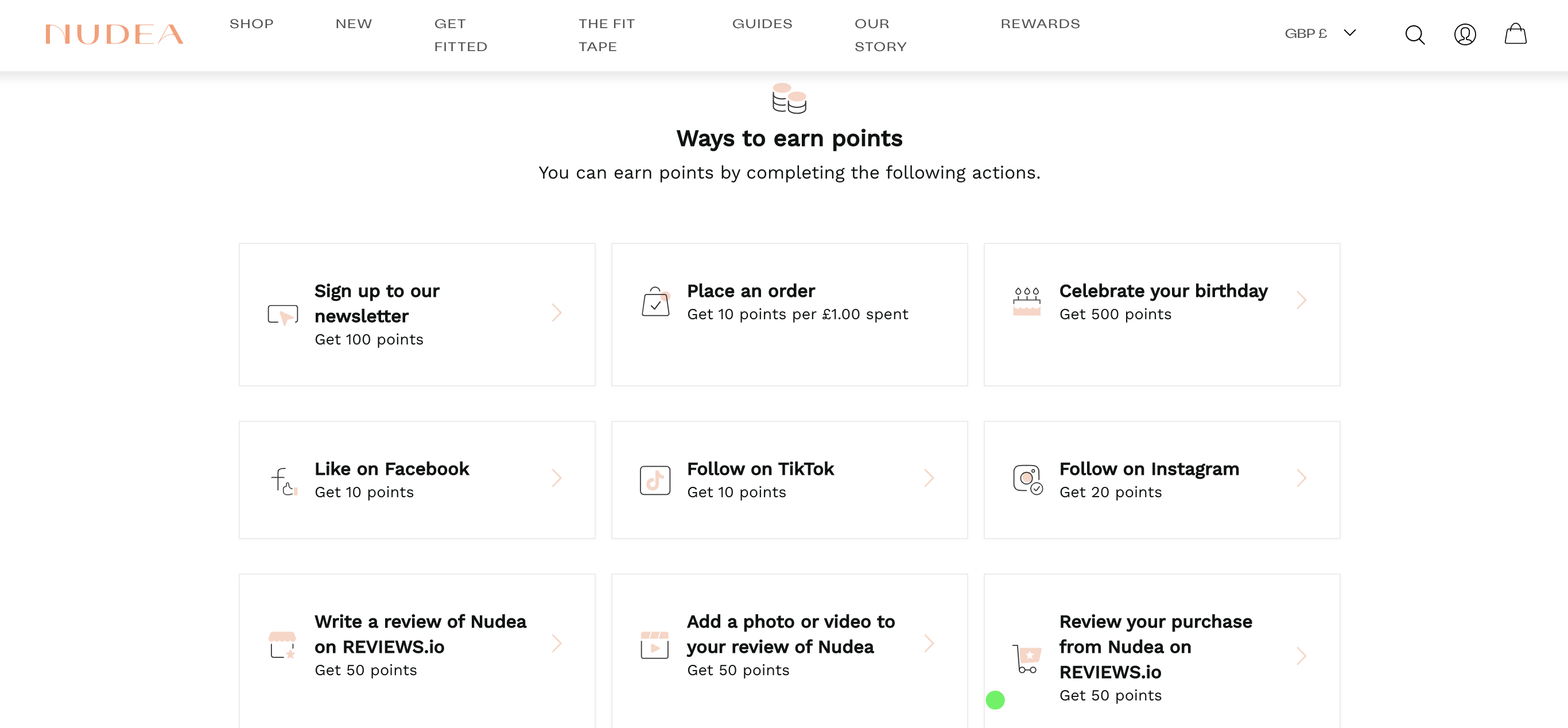
Task: Click the birthday cake icon
Action: click(x=1026, y=301)
